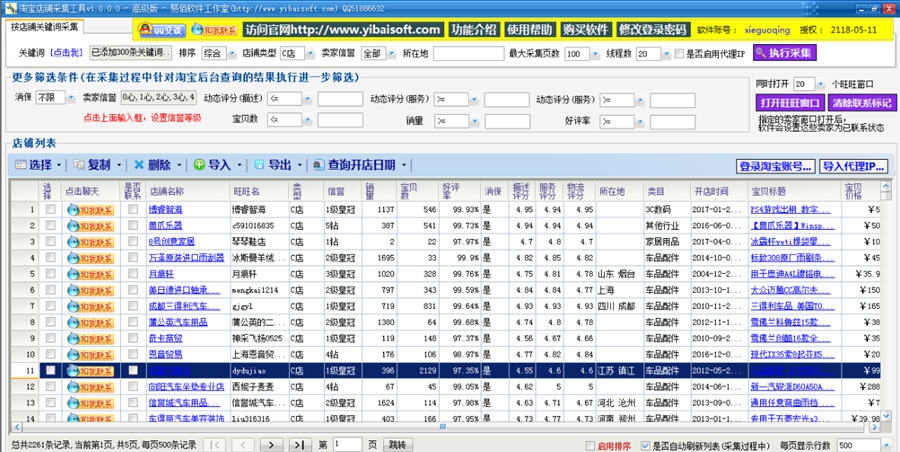This screenshot has width=900, height=452.
Task: Open the 查询开店日期 toolbar menu
Action: coord(360,165)
